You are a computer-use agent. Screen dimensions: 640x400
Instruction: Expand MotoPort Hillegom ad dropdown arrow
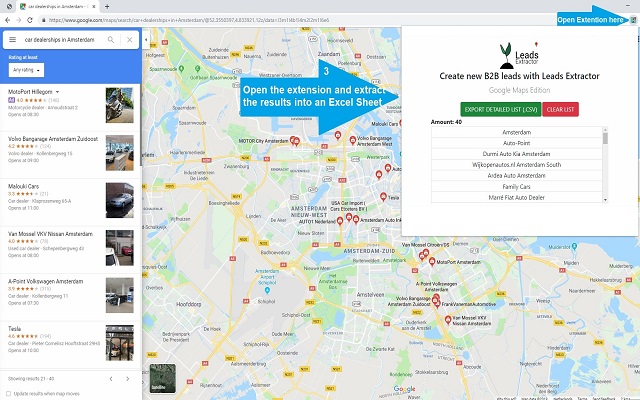tap(57, 92)
